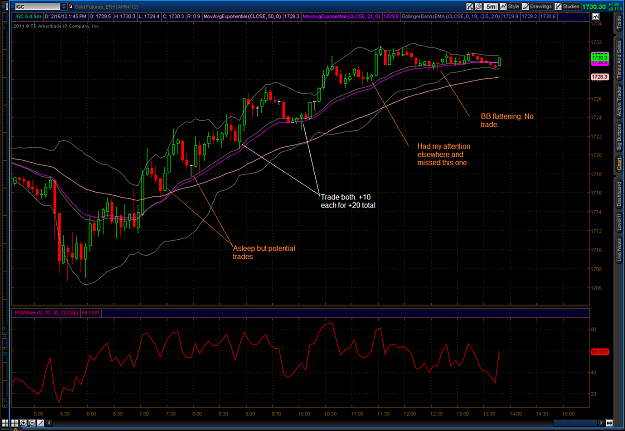This screenshot has height=431, width=625.
Task: Click the Gold Futures, ETH title text
Action: point(106,7)
